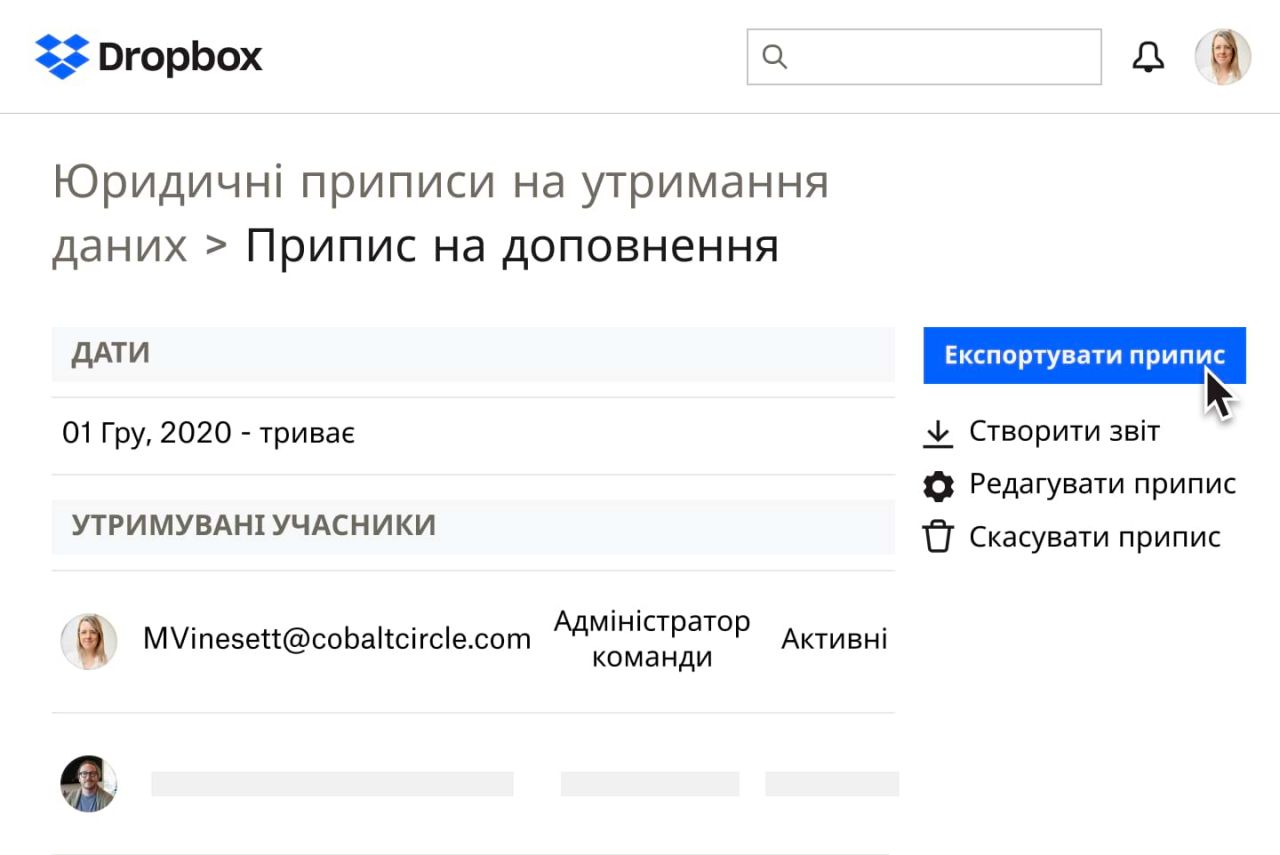Click the Активні status label
1280x855 pixels.
835,640
